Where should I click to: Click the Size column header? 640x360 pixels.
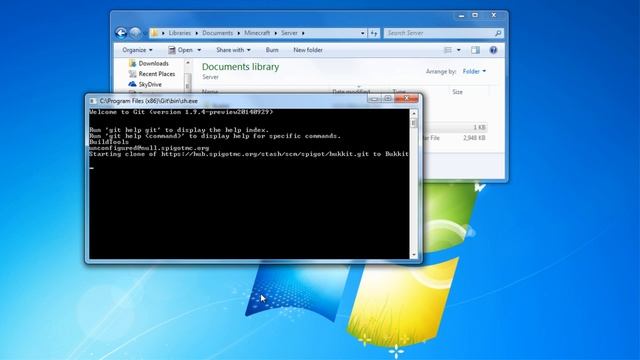458,92
